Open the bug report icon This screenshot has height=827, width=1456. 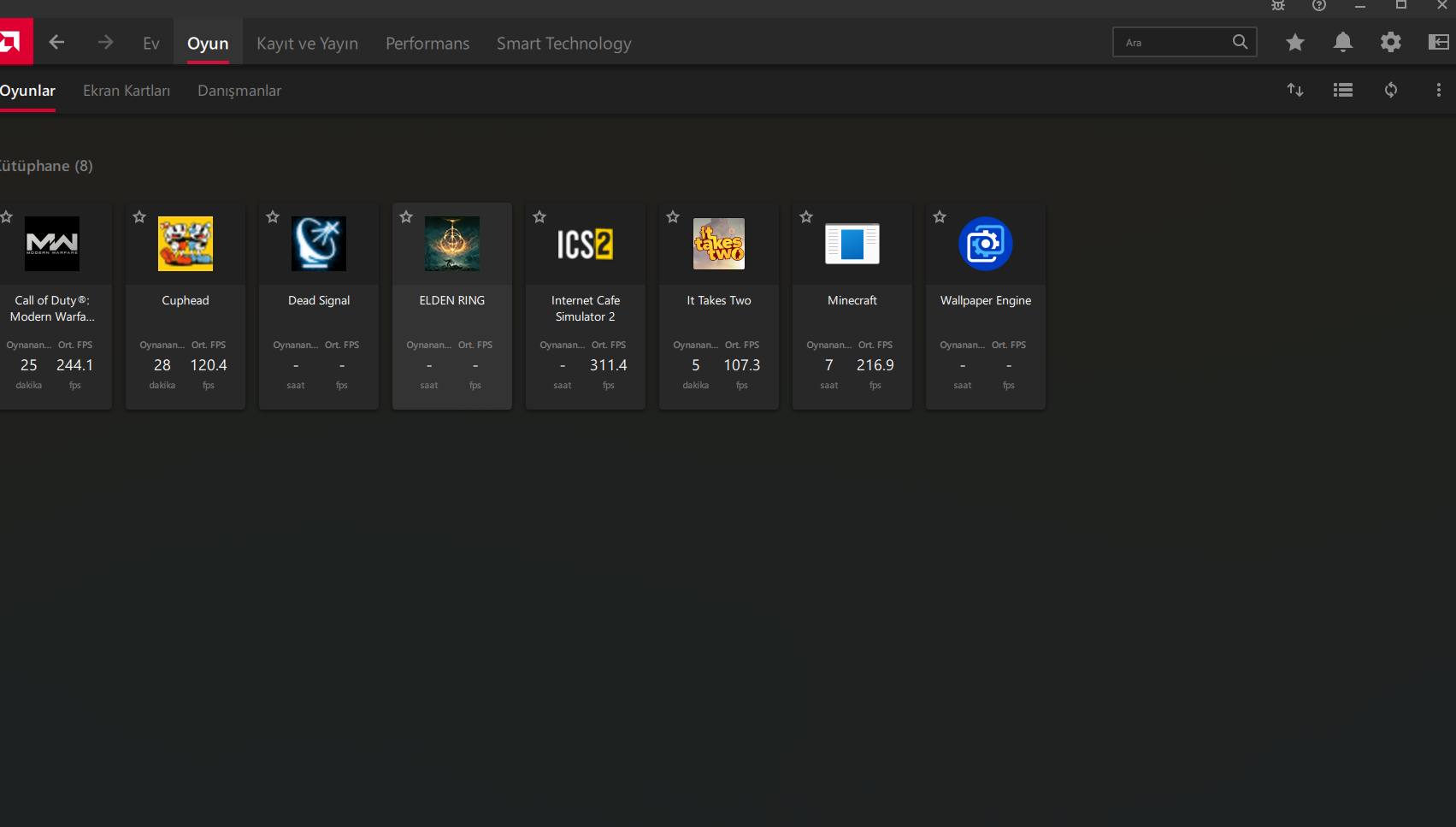point(1278,5)
